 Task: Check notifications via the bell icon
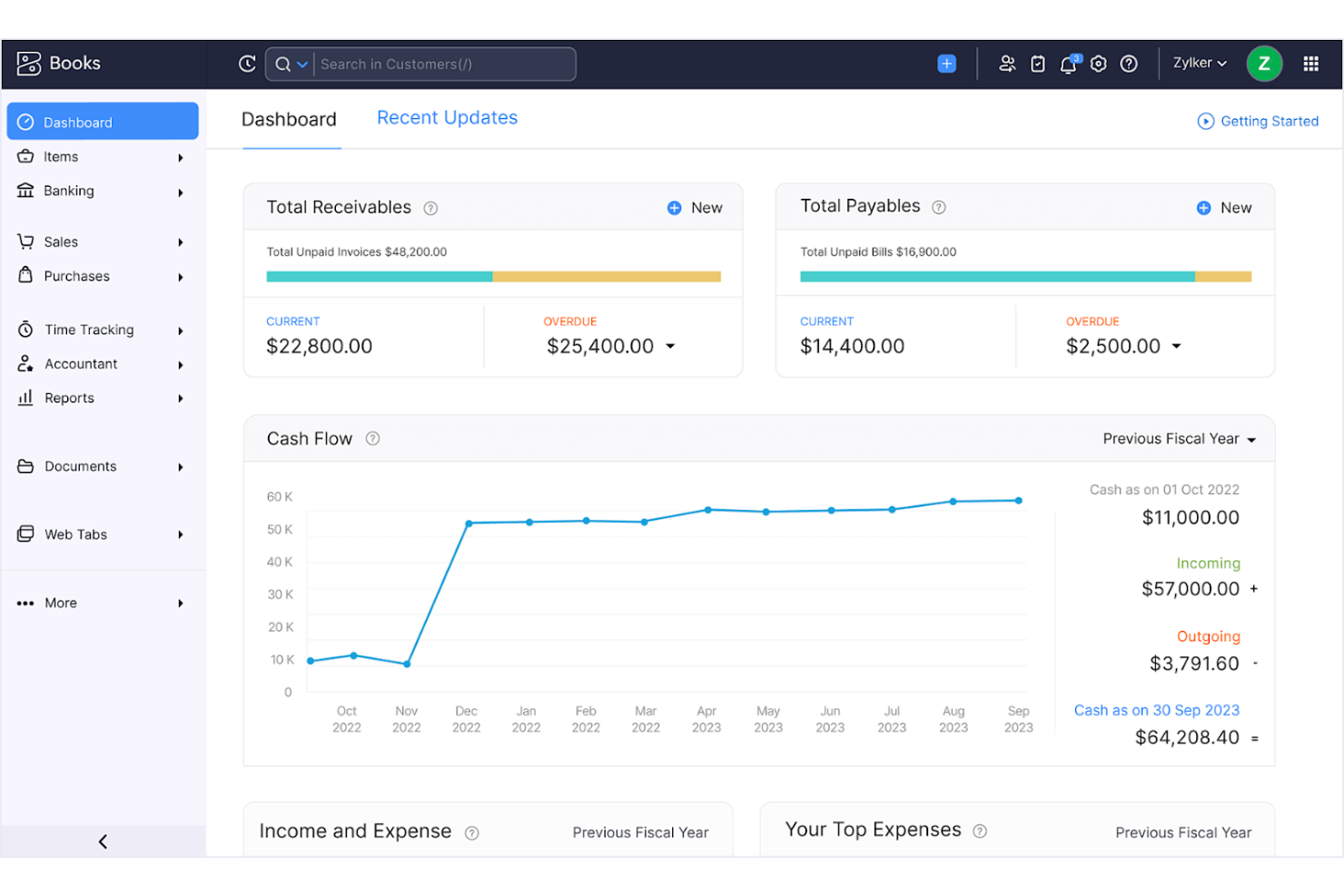1068,64
